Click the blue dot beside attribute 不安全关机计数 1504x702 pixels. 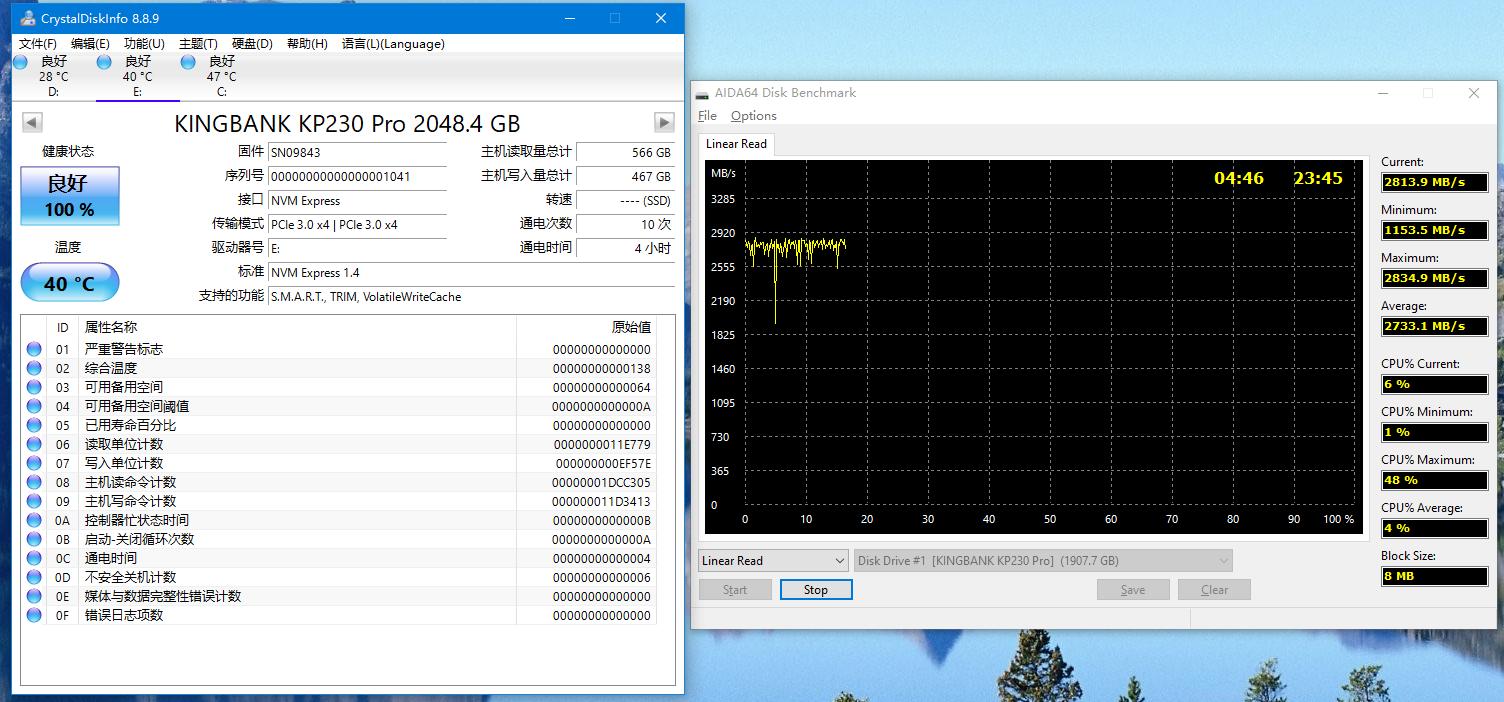33,577
